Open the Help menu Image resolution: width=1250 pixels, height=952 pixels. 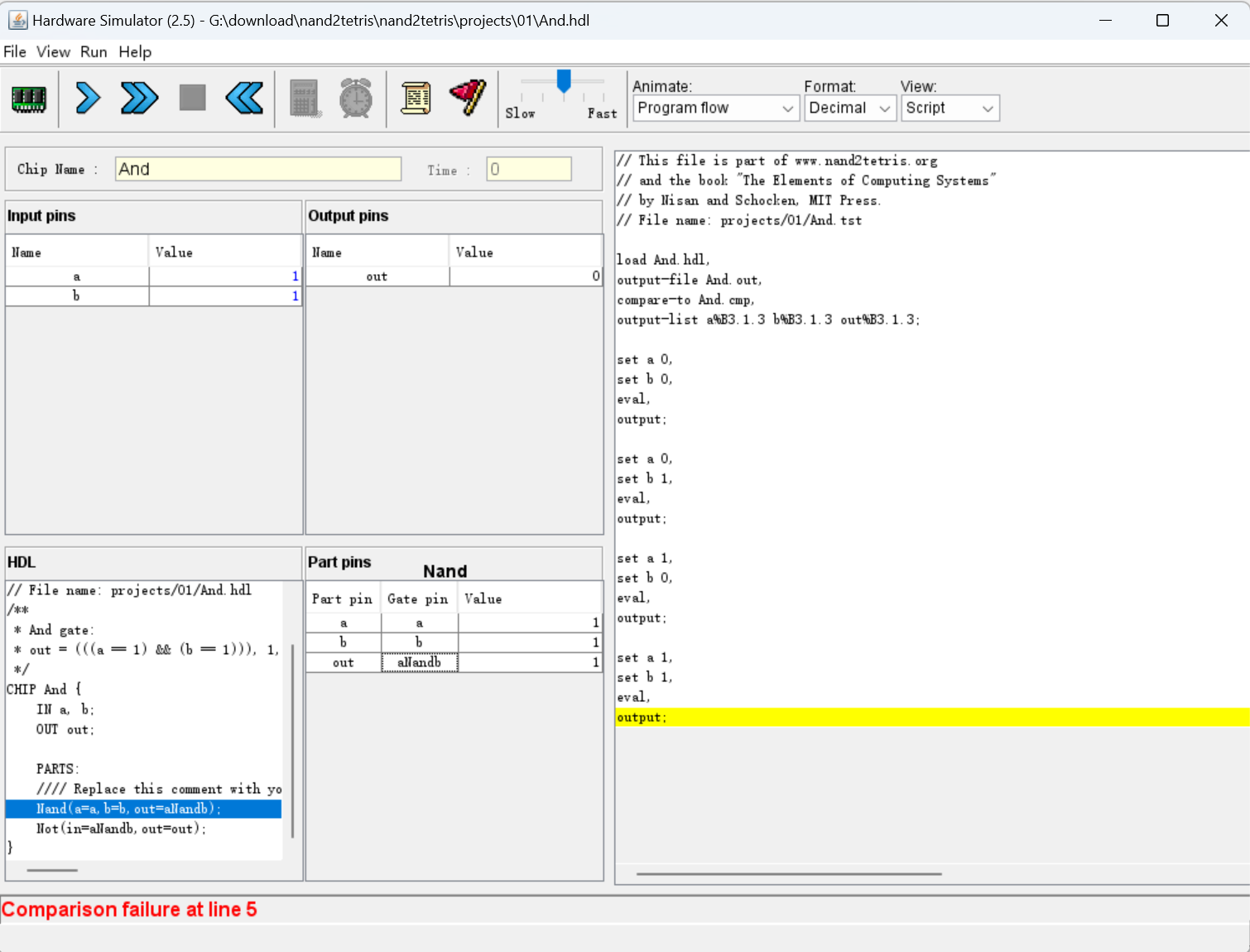click(135, 52)
